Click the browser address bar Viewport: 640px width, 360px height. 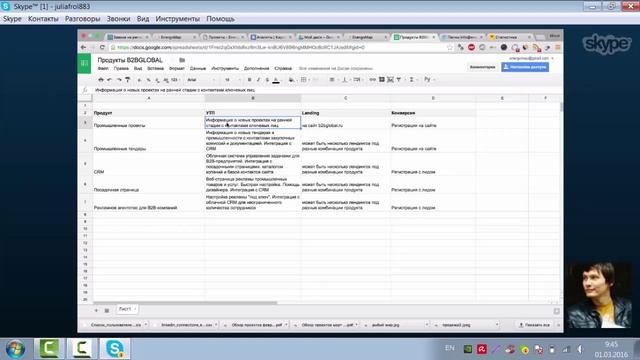point(282,47)
